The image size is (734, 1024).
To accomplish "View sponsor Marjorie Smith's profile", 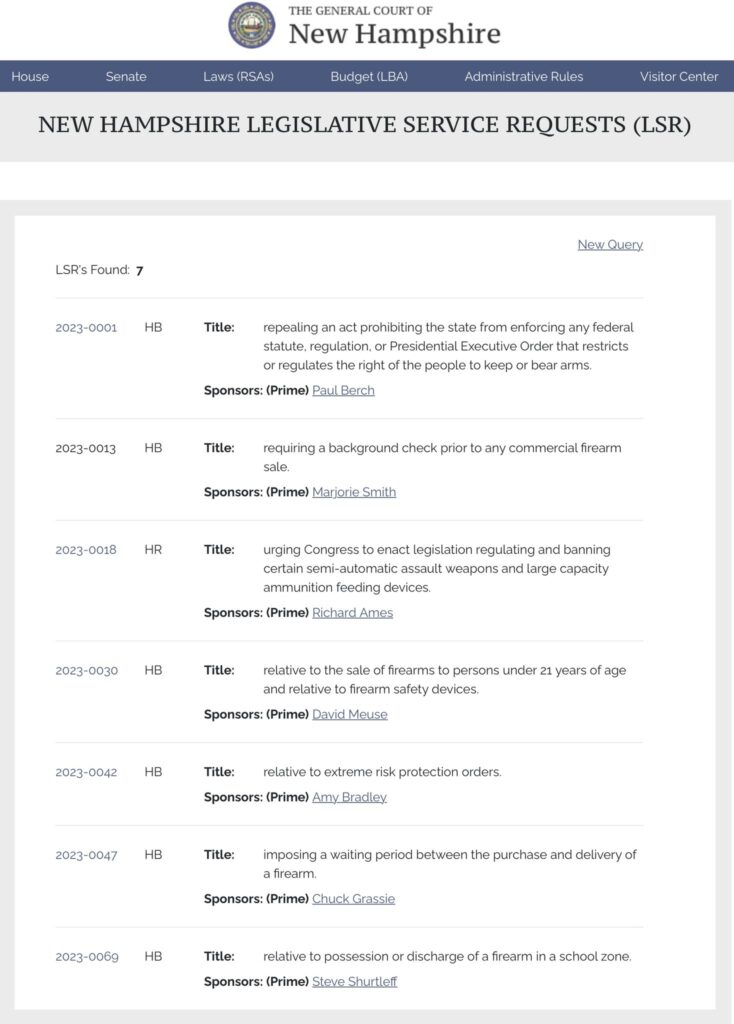I will 354,491.
